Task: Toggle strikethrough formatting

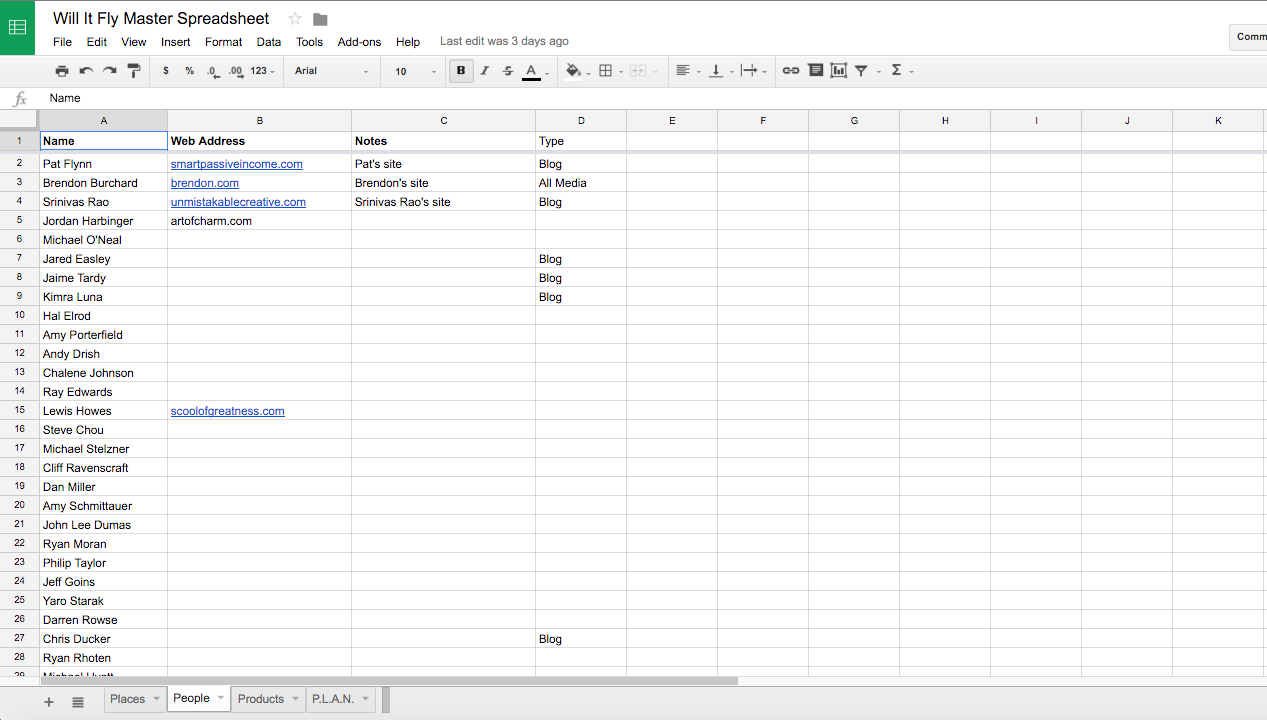Action: [x=508, y=71]
